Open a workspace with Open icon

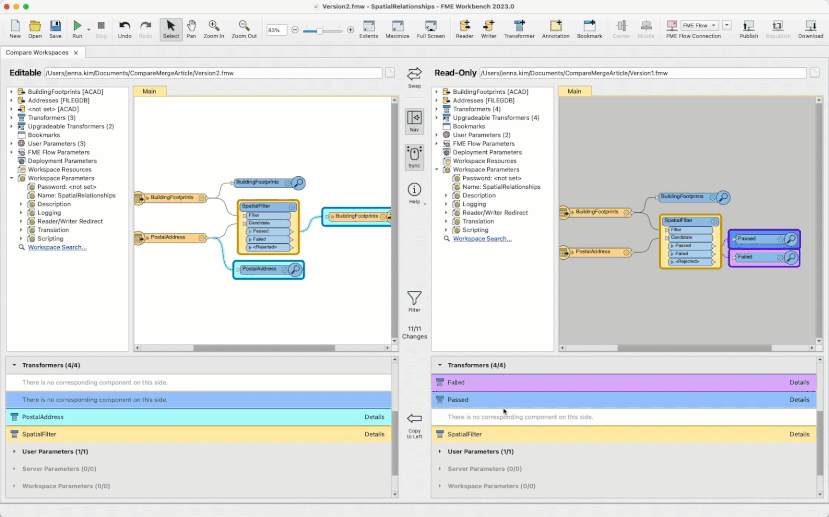click(35, 29)
